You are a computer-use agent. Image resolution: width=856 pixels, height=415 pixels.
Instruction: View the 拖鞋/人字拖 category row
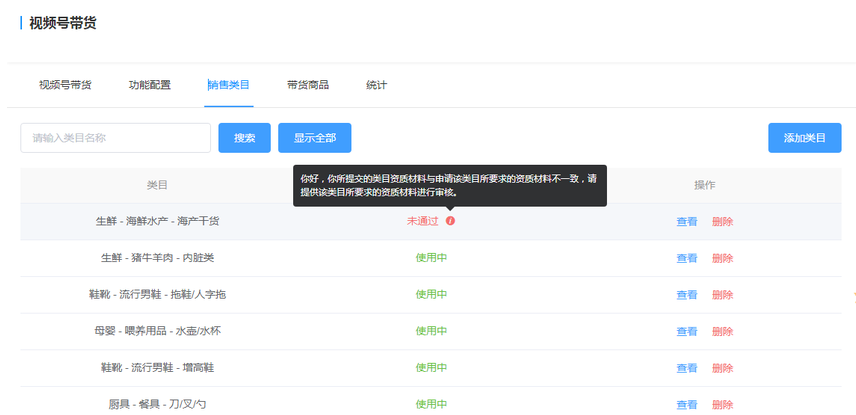click(687, 295)
